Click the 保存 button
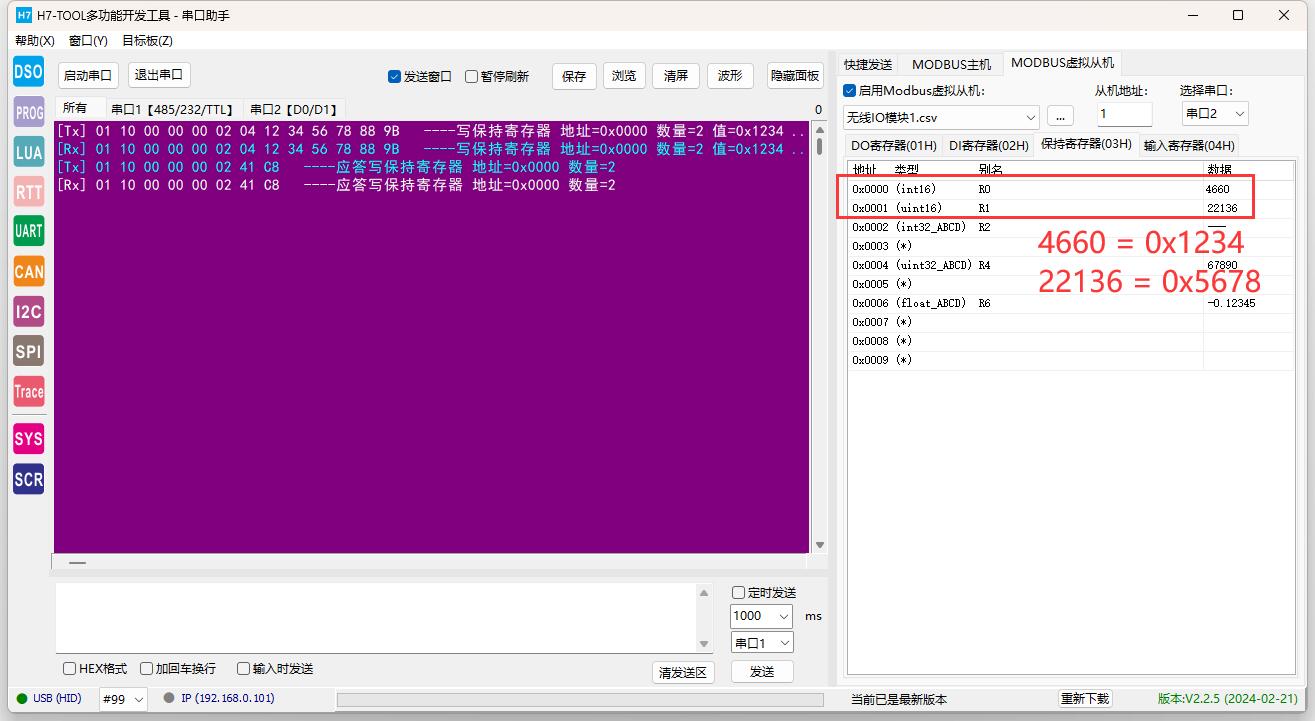Image resolution: width=1315 pixels, height=721 pixels. [574, 76]
